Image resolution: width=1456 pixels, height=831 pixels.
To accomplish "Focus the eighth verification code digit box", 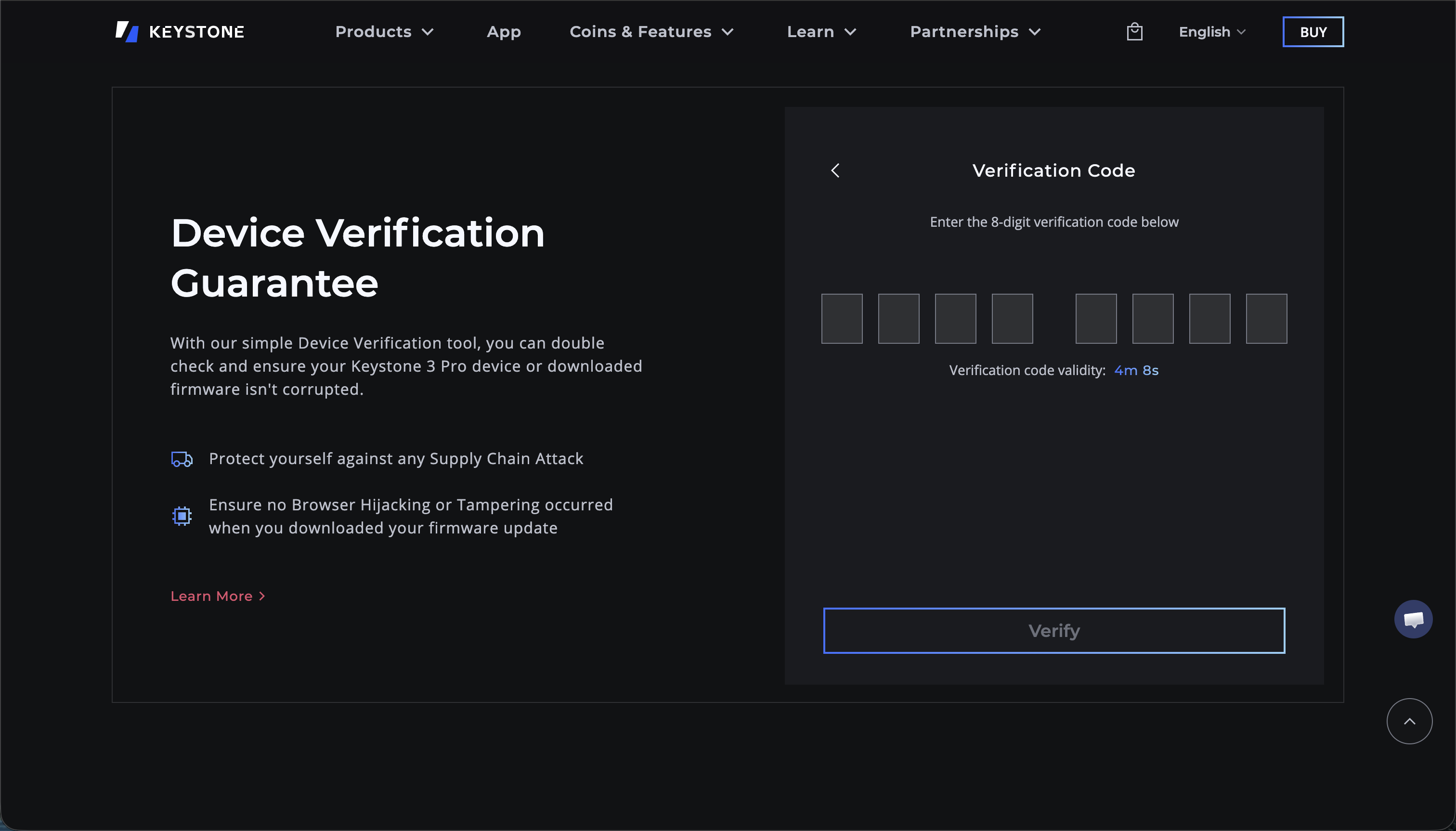I will (1266, 318).
